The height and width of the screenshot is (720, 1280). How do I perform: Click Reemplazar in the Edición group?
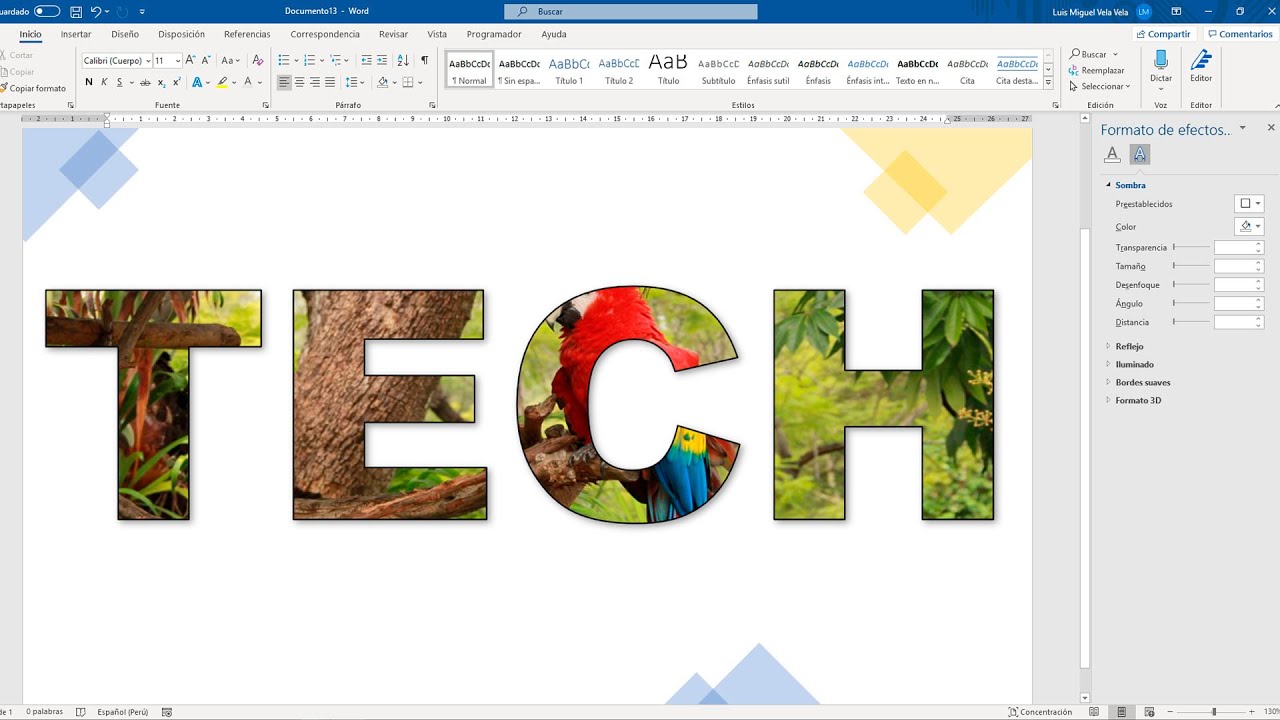pyautogui.click(x=1097, y=70)
